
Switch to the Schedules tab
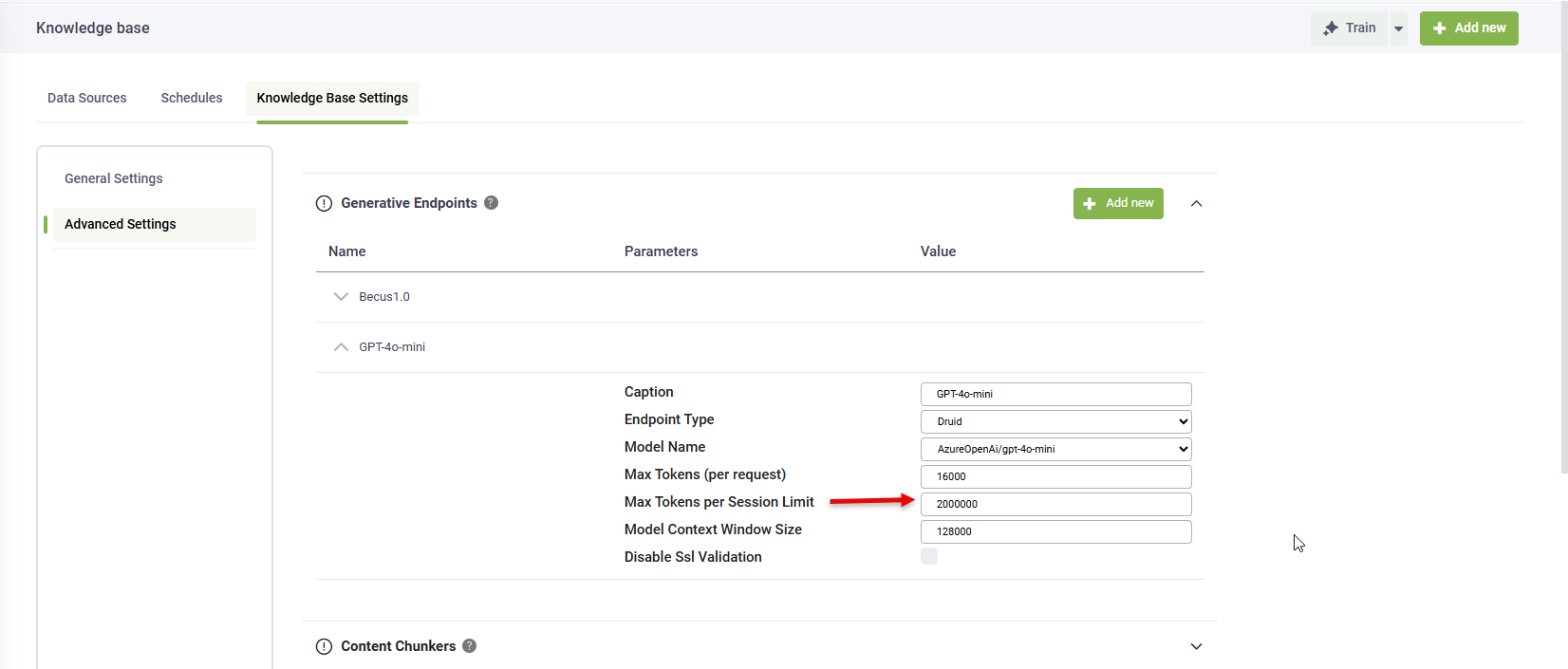[x=192, y=98]
